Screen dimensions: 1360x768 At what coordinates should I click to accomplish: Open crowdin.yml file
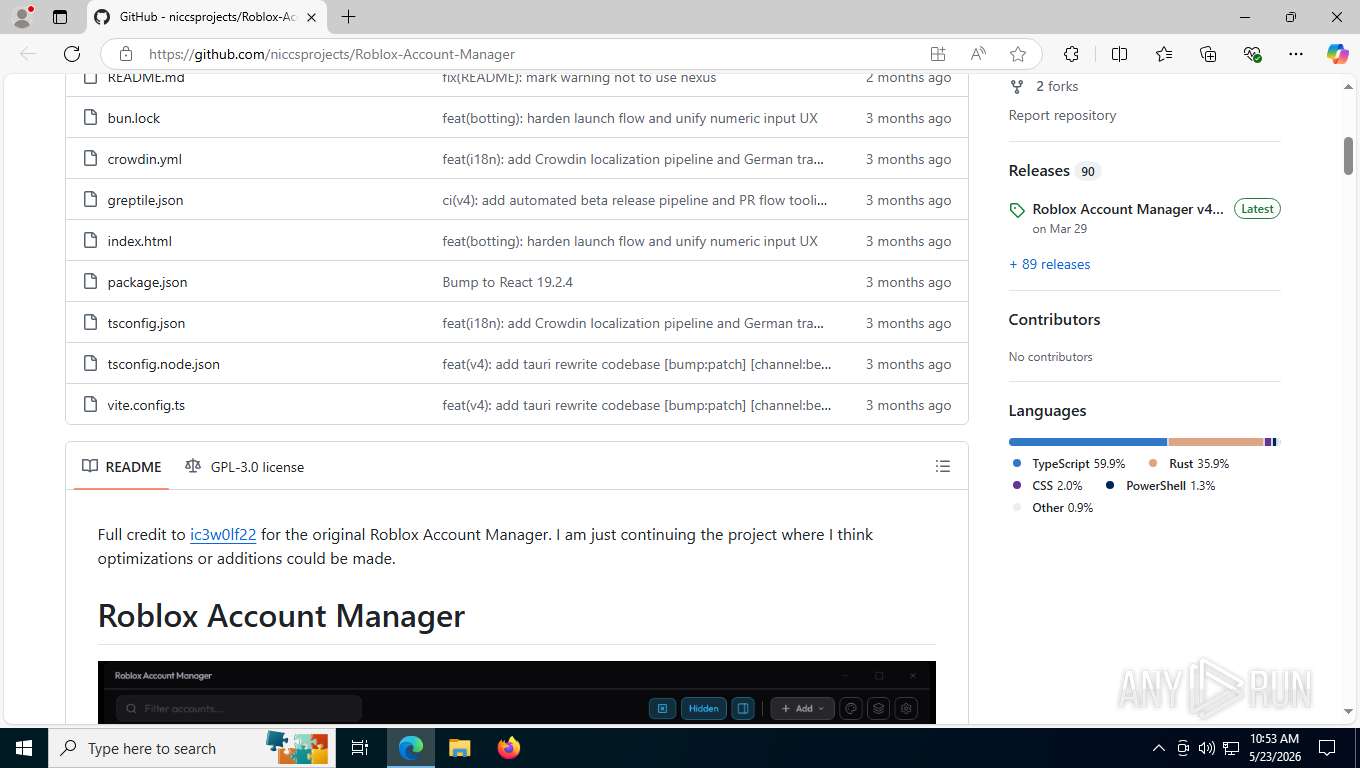tap(145, 159)
